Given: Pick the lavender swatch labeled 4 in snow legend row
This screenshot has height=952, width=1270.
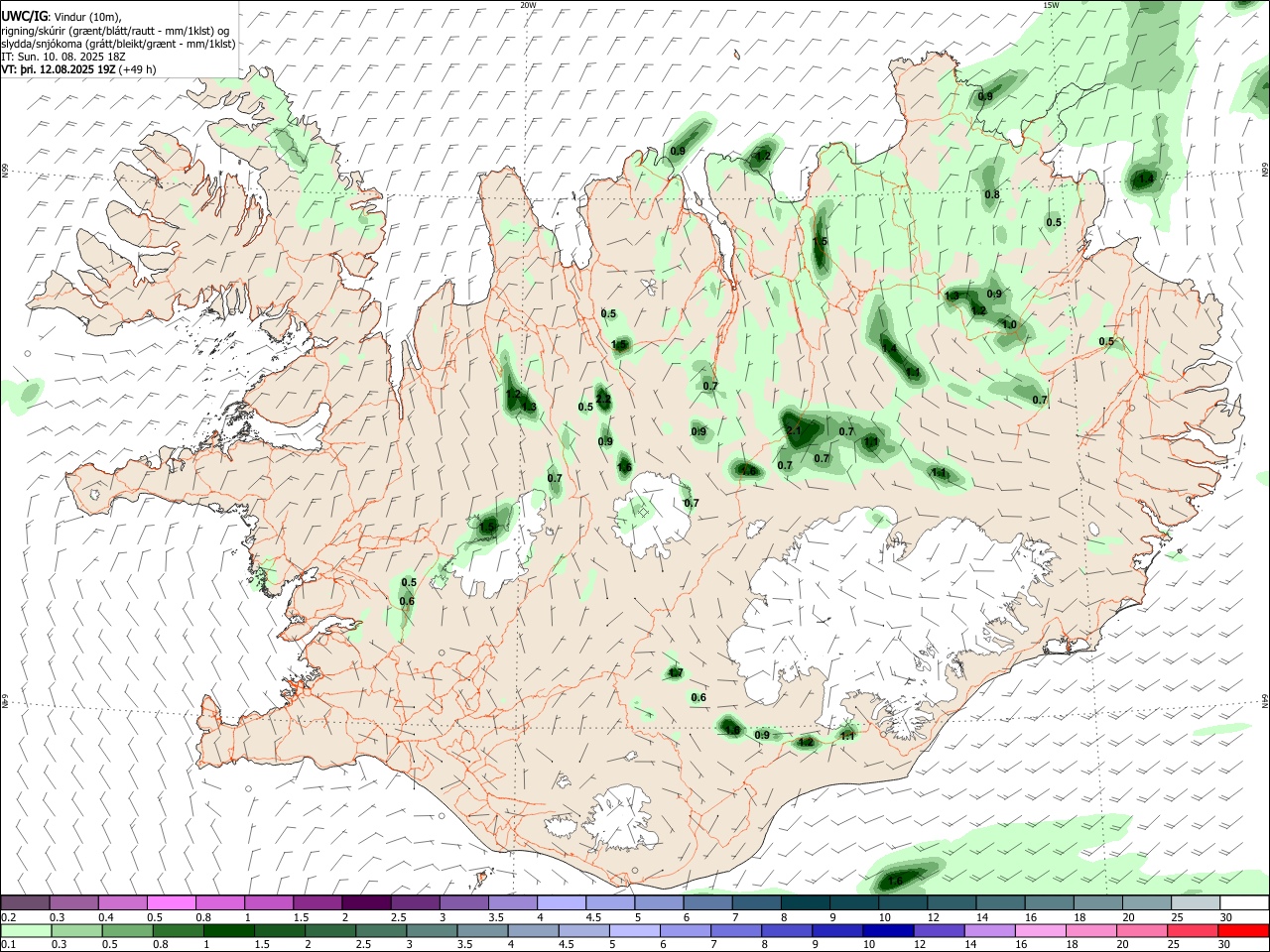Looking at the screenshot, I should tap(561, 902).
